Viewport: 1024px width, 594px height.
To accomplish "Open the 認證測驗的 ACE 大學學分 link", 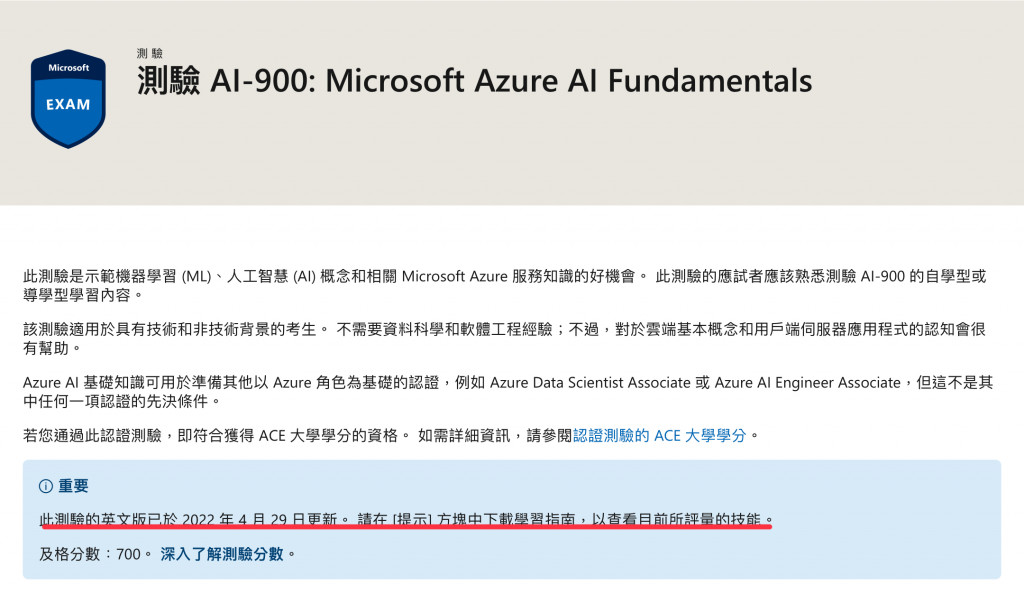I will [x=660, y=435].
